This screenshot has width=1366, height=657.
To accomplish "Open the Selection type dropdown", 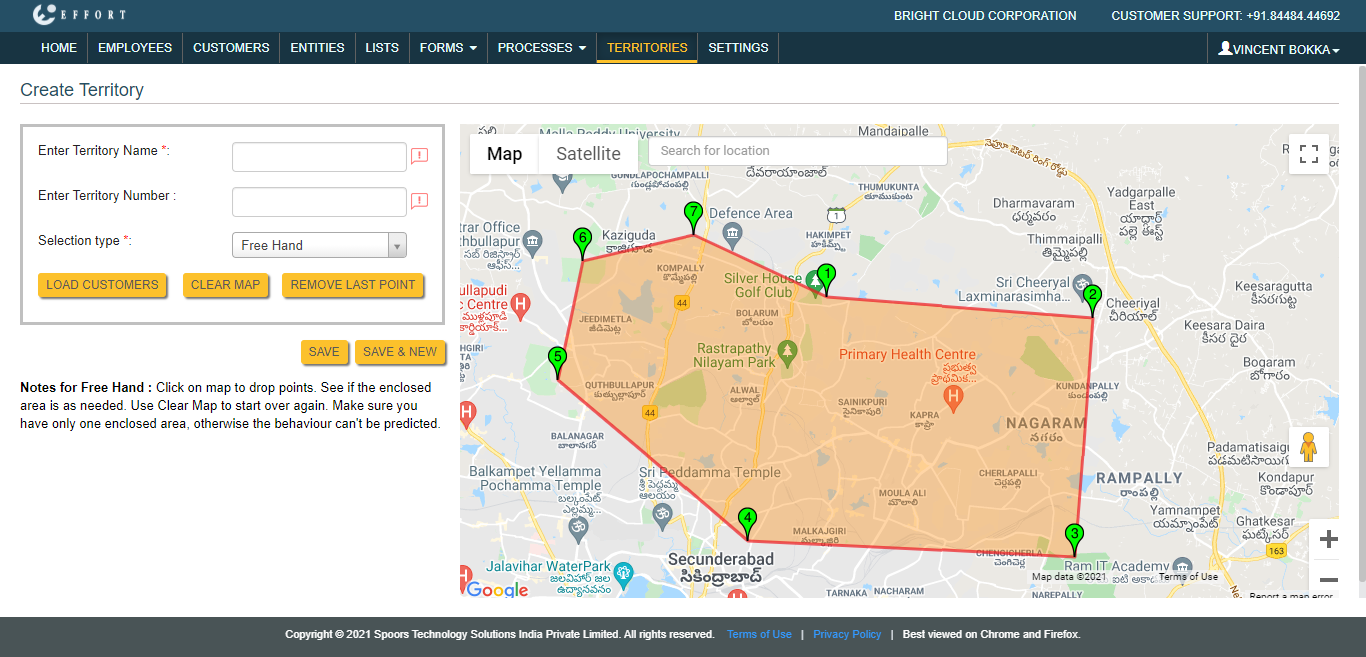I will pyautogui.click(x=319, y=245).
